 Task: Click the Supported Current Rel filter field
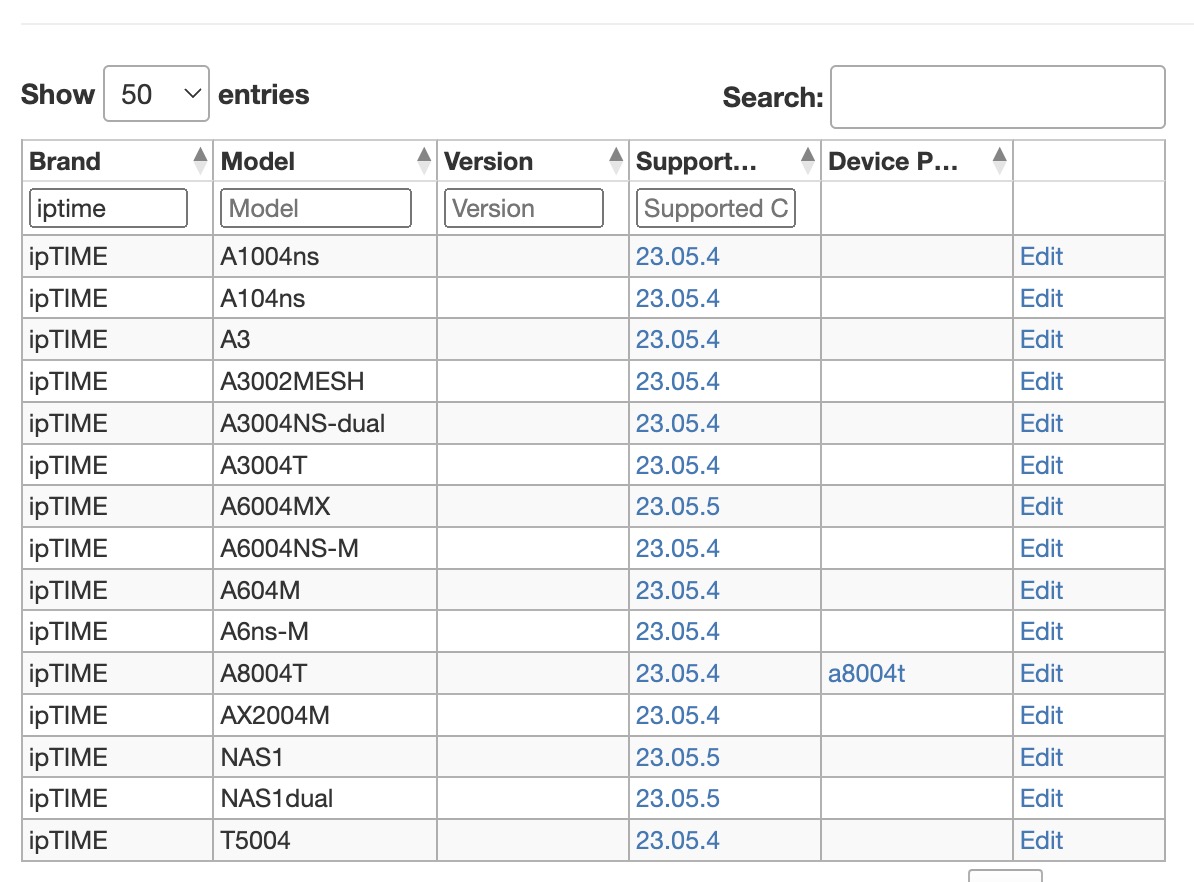(x=715, y=208)
